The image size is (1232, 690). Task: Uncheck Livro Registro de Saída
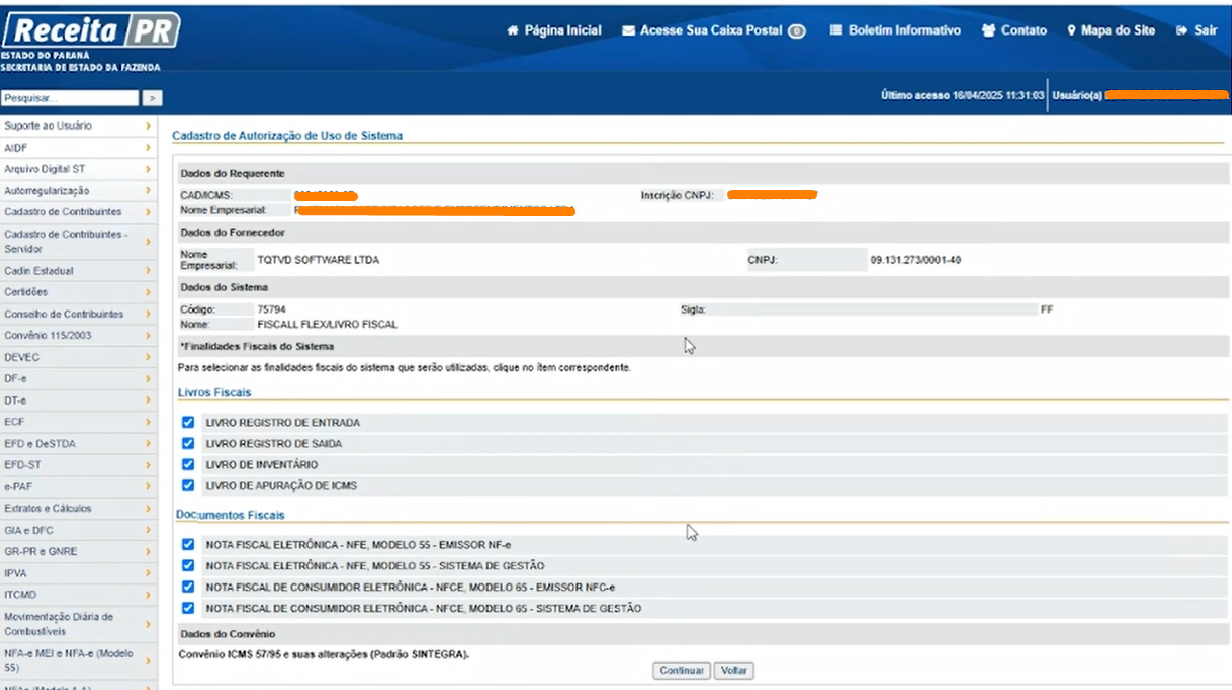(x=188, y=443)
